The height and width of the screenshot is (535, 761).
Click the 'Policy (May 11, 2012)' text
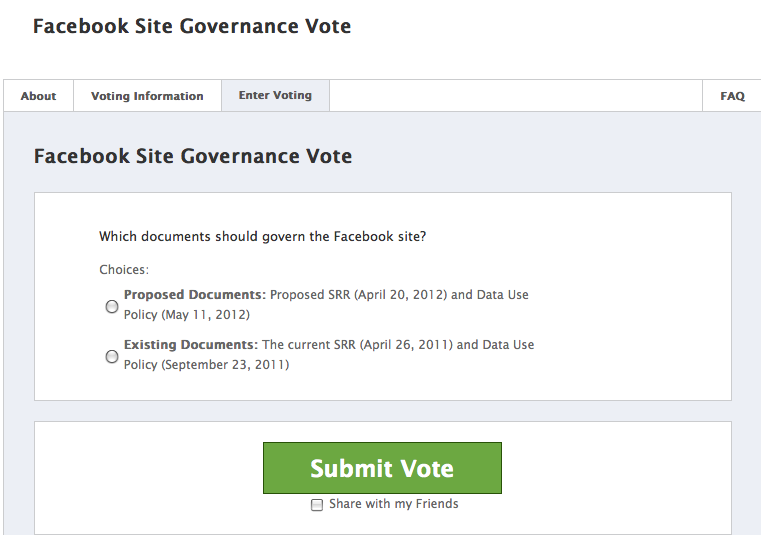tap(187, 315)
